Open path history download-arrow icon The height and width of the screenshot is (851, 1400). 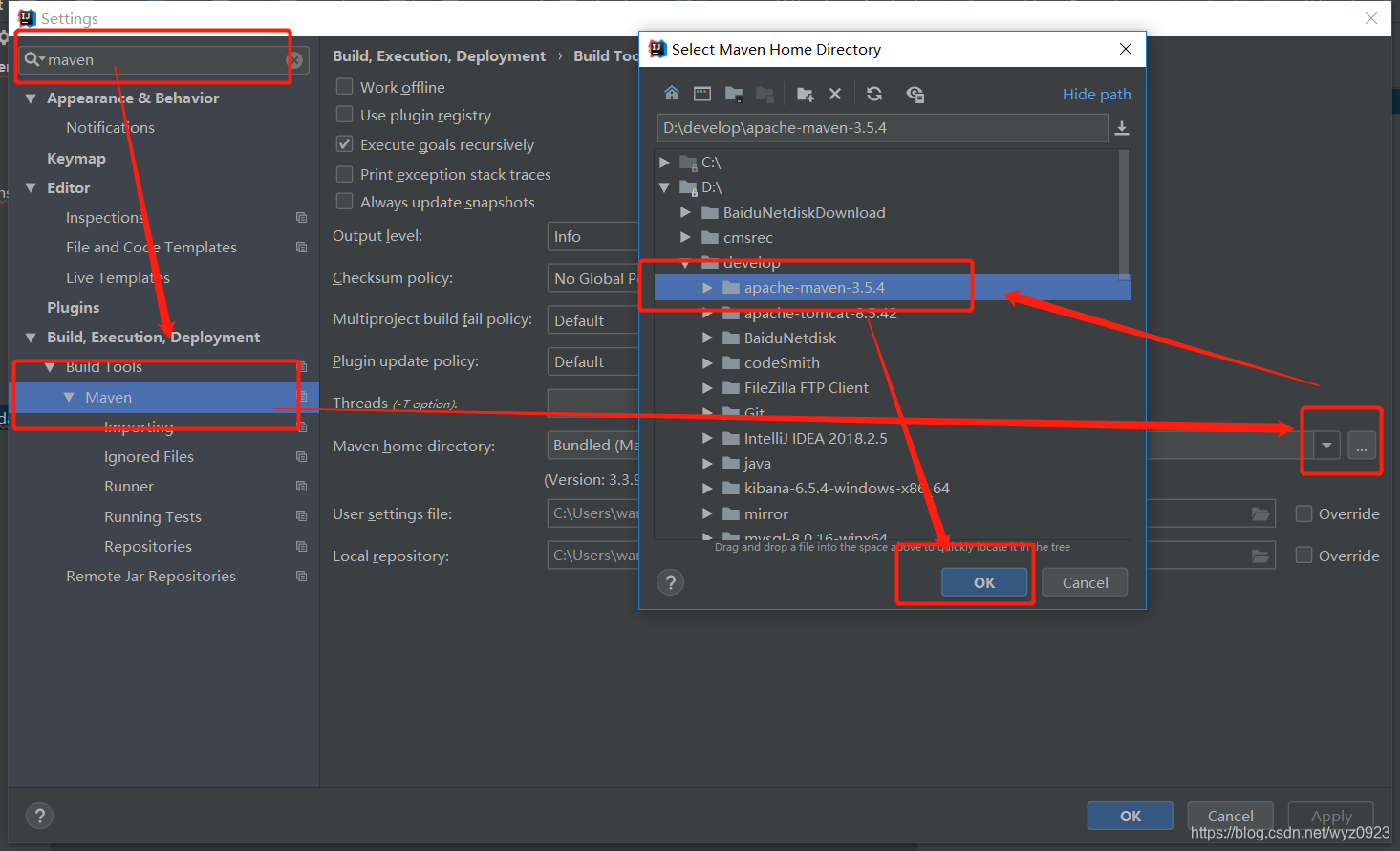1122,128
